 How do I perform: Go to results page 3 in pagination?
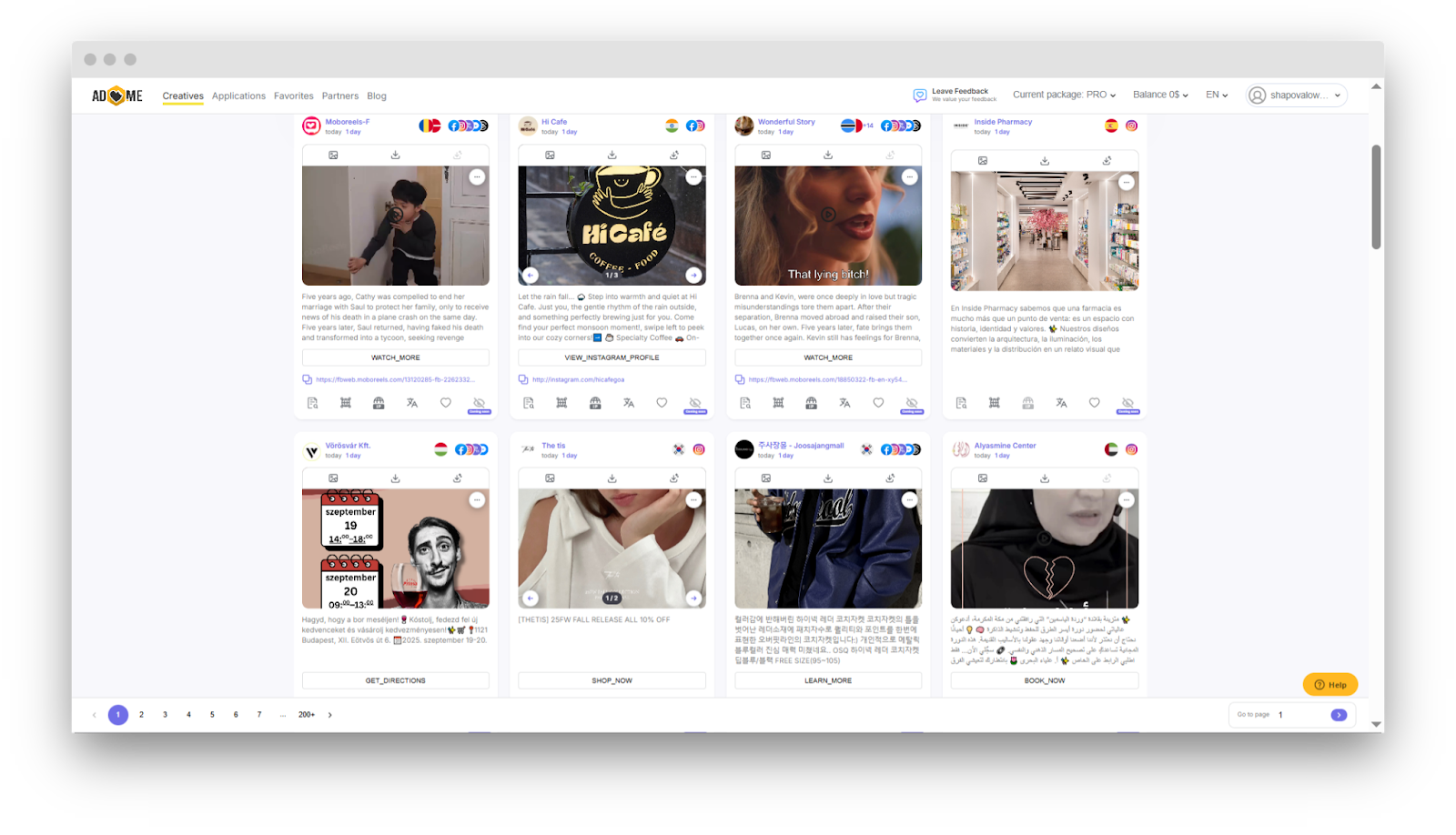coord(165,715)
